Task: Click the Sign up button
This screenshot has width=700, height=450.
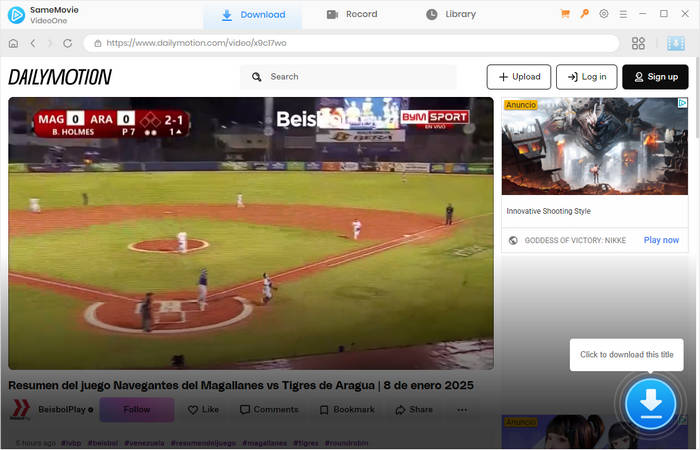Action: [x=655, y=77]
